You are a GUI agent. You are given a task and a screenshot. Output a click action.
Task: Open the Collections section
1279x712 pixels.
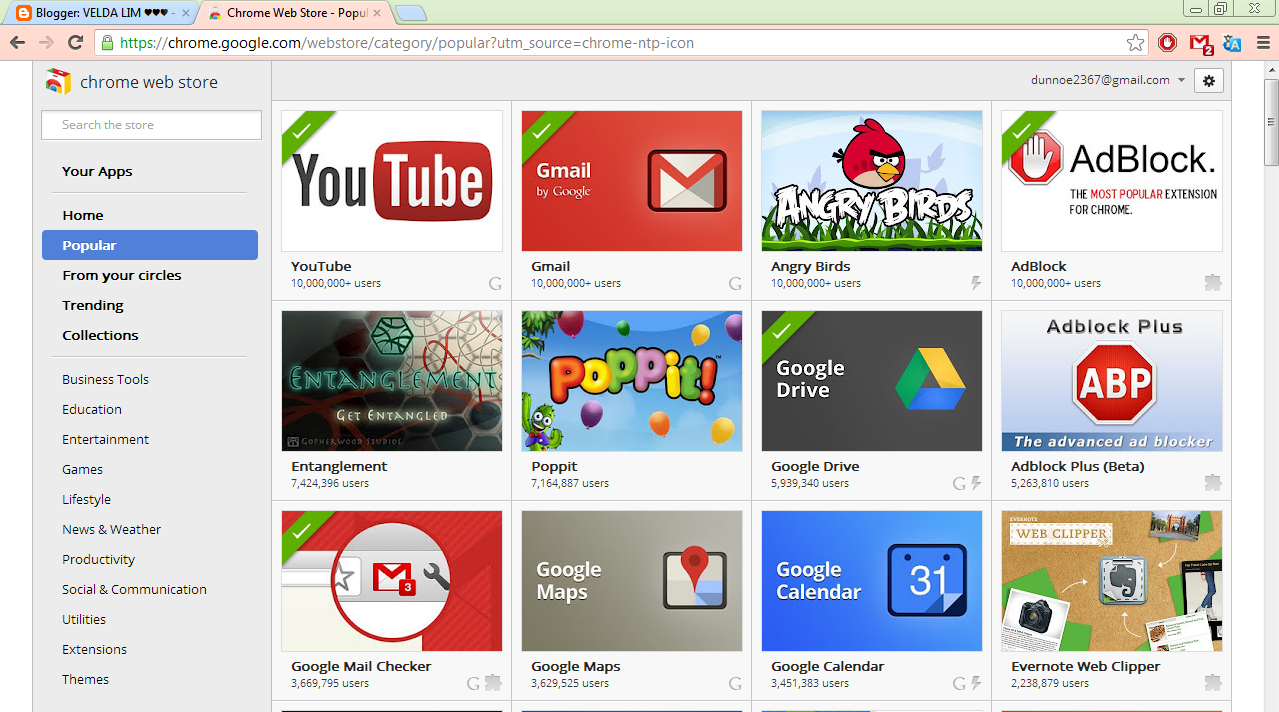point(100,335)
